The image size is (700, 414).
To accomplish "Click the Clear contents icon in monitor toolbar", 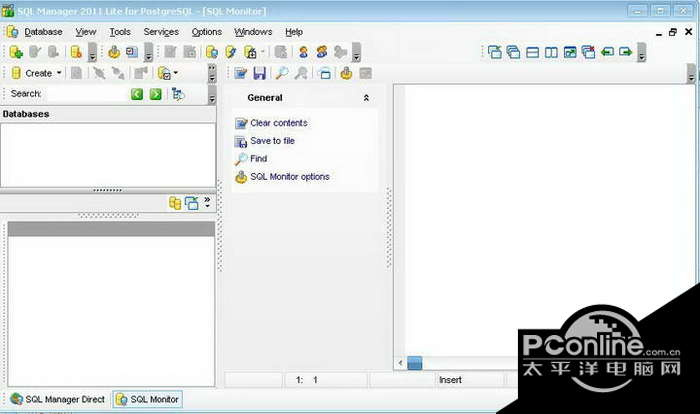I will coord(240,73).
